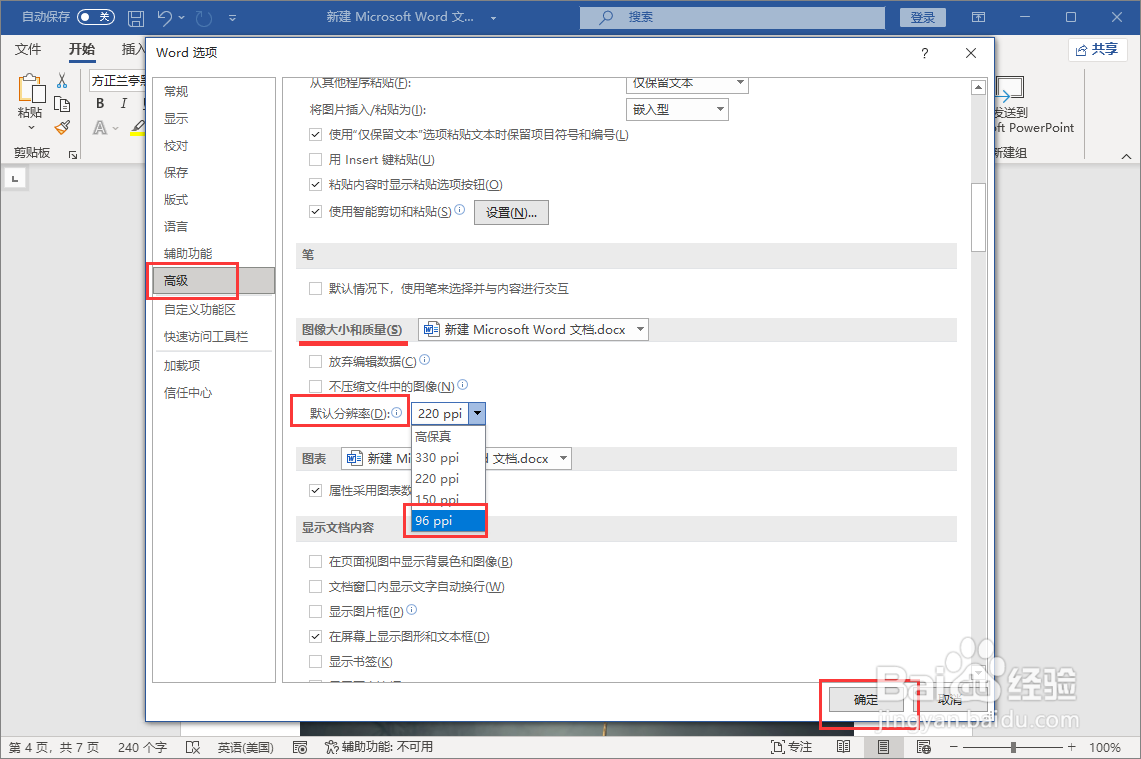The height and width of the screenshot is (759, 1141).
Task: Enable 默认情况下，使用笔来选择并与内容进行交互 checkbox
Action: click(316, 288)
